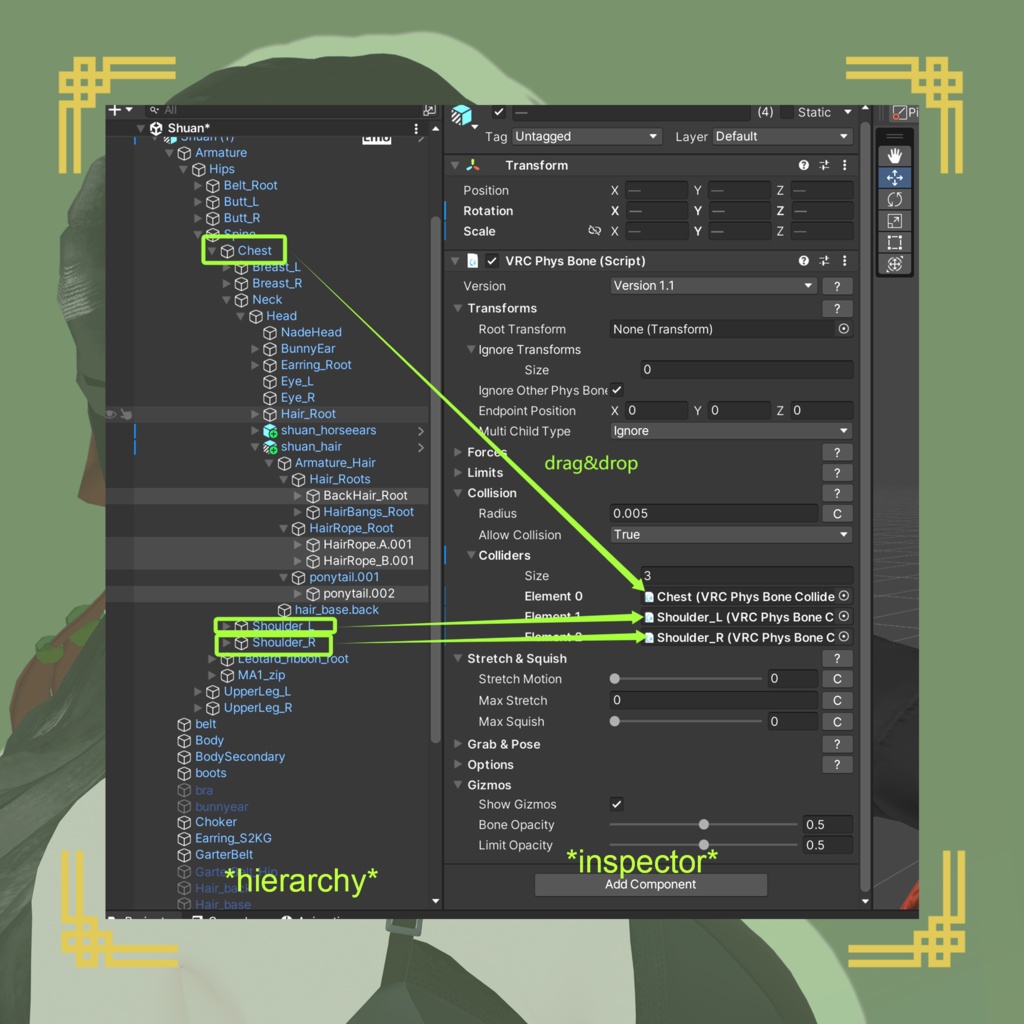Expand the Grab & Pose section
1024x1024 pixels.
(458, 744)
